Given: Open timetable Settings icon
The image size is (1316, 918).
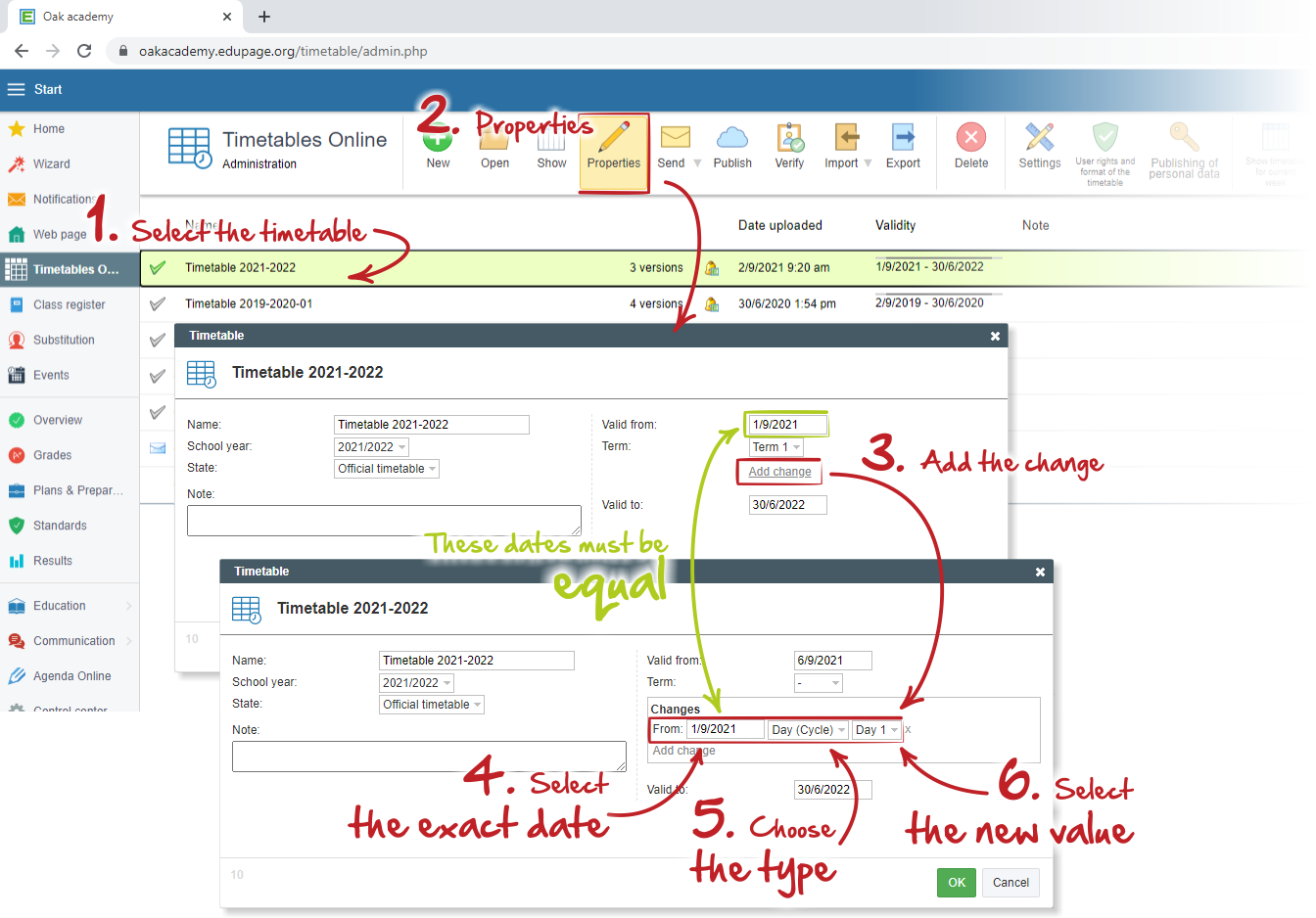Looking at the screenshot, I should 1040,137.
